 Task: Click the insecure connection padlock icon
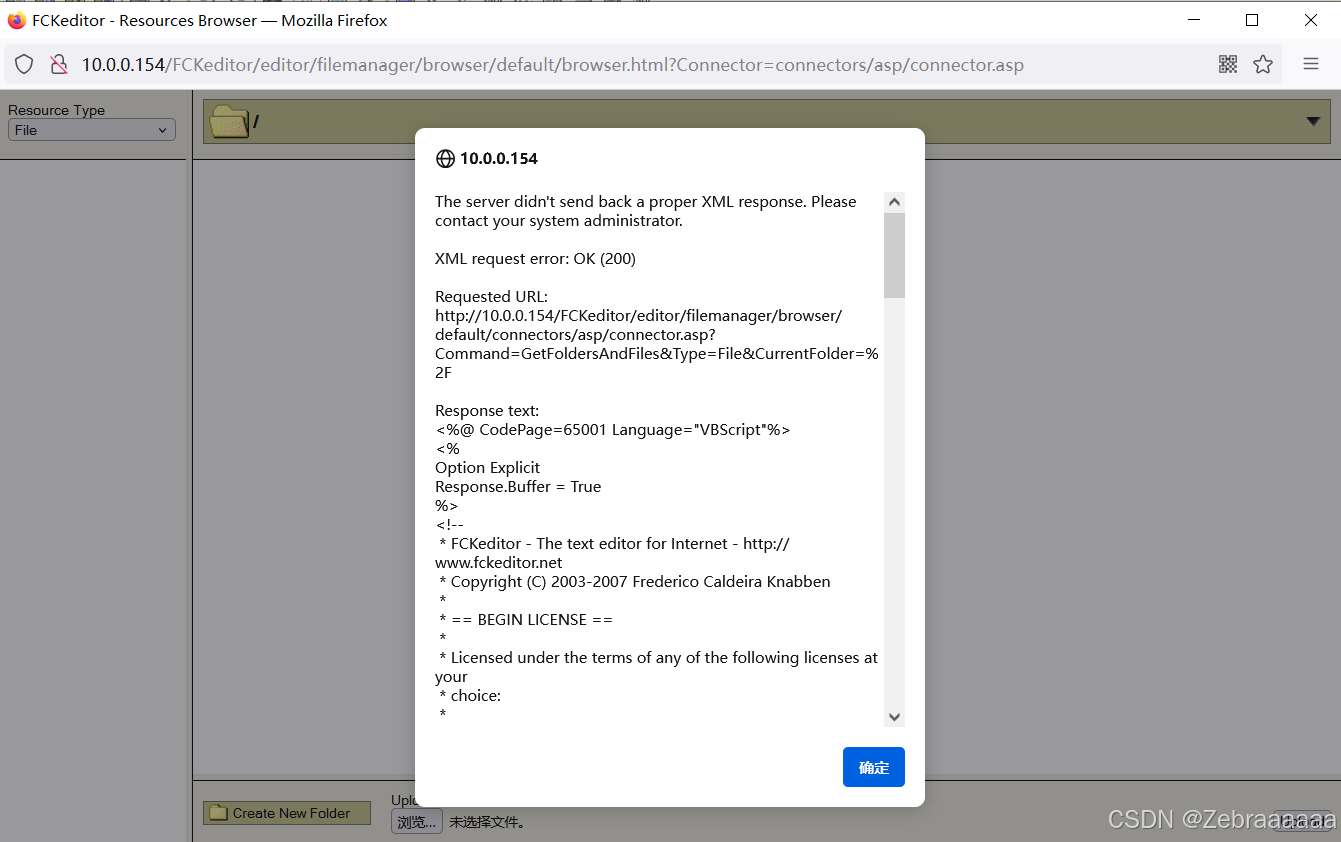pyautogui.click(x=59, y=64)
